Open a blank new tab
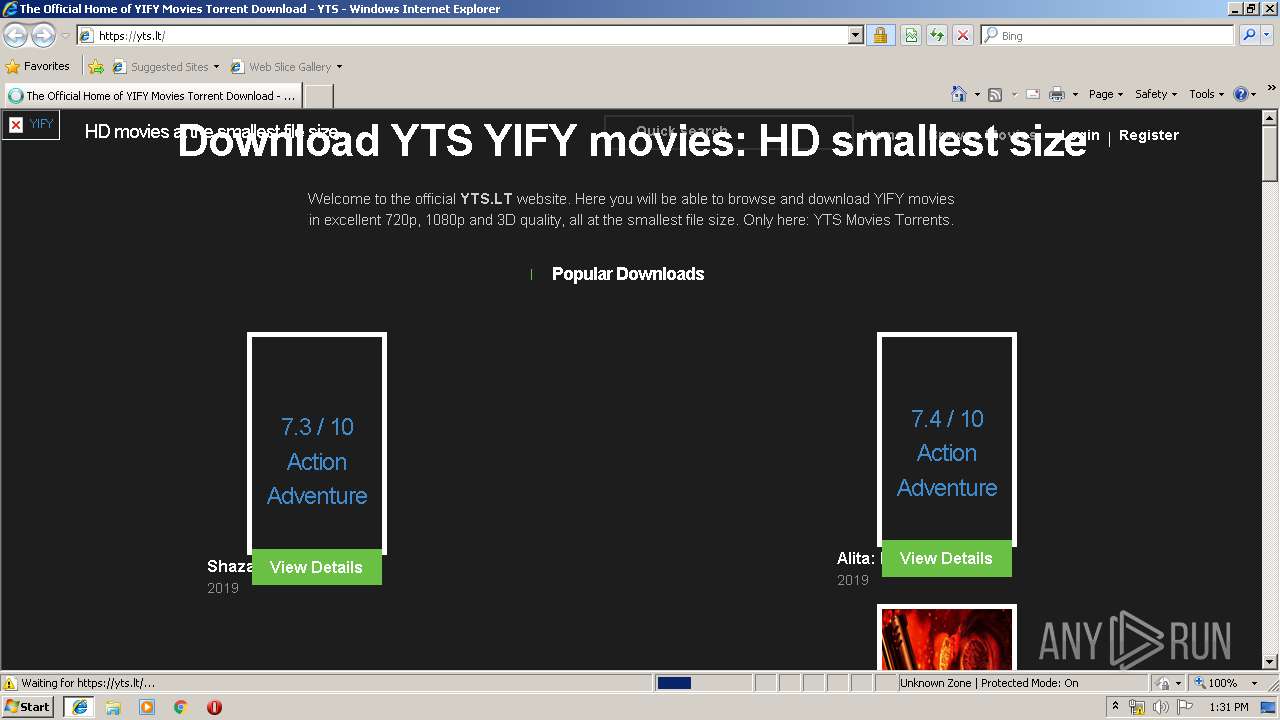 (x=318, y=96)
